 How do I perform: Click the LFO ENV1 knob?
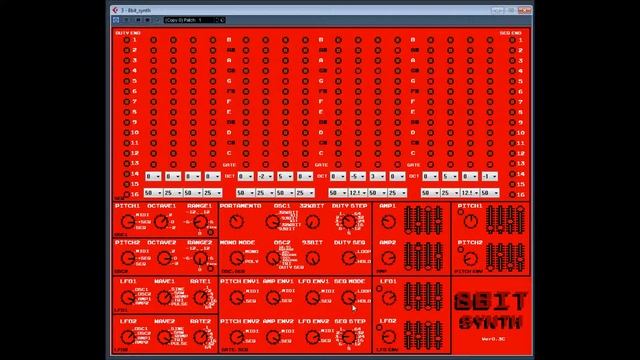click(313, 298)
